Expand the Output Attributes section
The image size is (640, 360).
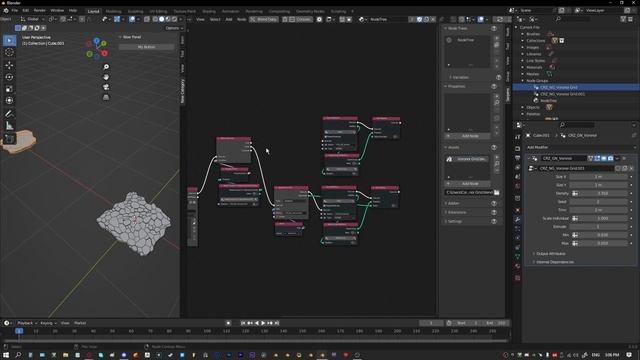tap(551, 254)
